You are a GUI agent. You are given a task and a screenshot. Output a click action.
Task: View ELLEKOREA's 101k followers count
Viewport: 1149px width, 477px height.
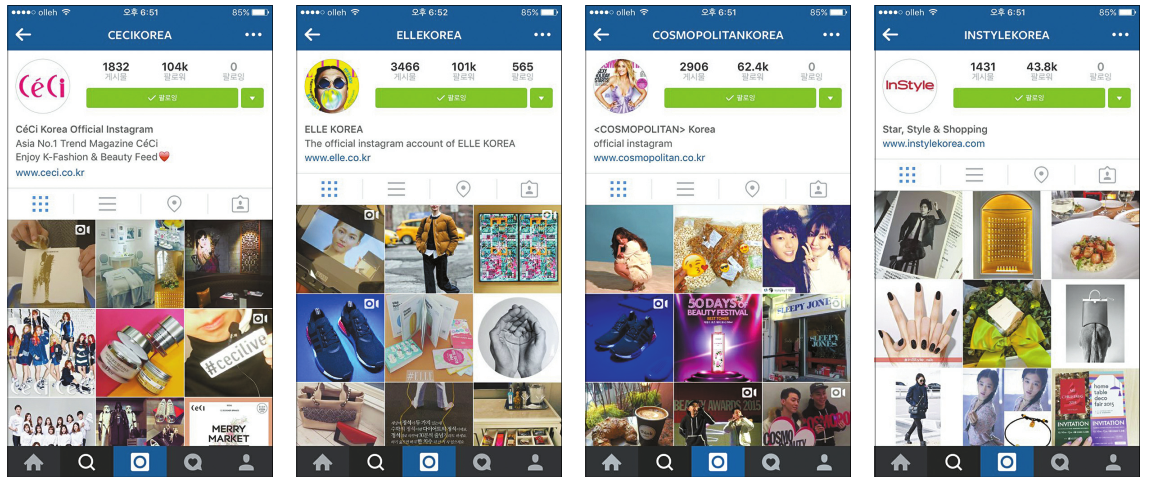(x=464, y=70)
